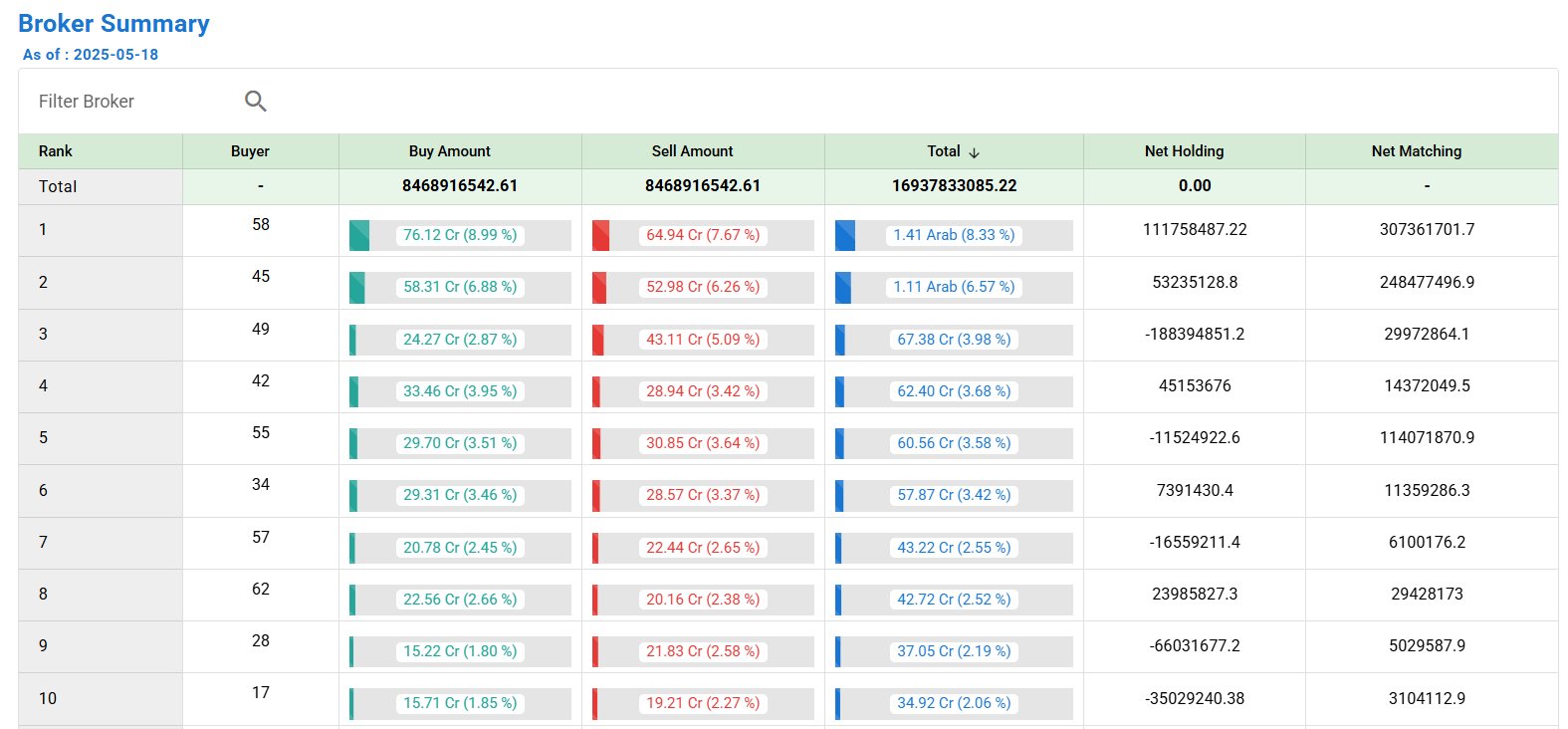The width and height of the screenshot is (1568, 729).
Task: Click total bar '62.40 Cr (3.68 %)'
Action: click(954, 391)
